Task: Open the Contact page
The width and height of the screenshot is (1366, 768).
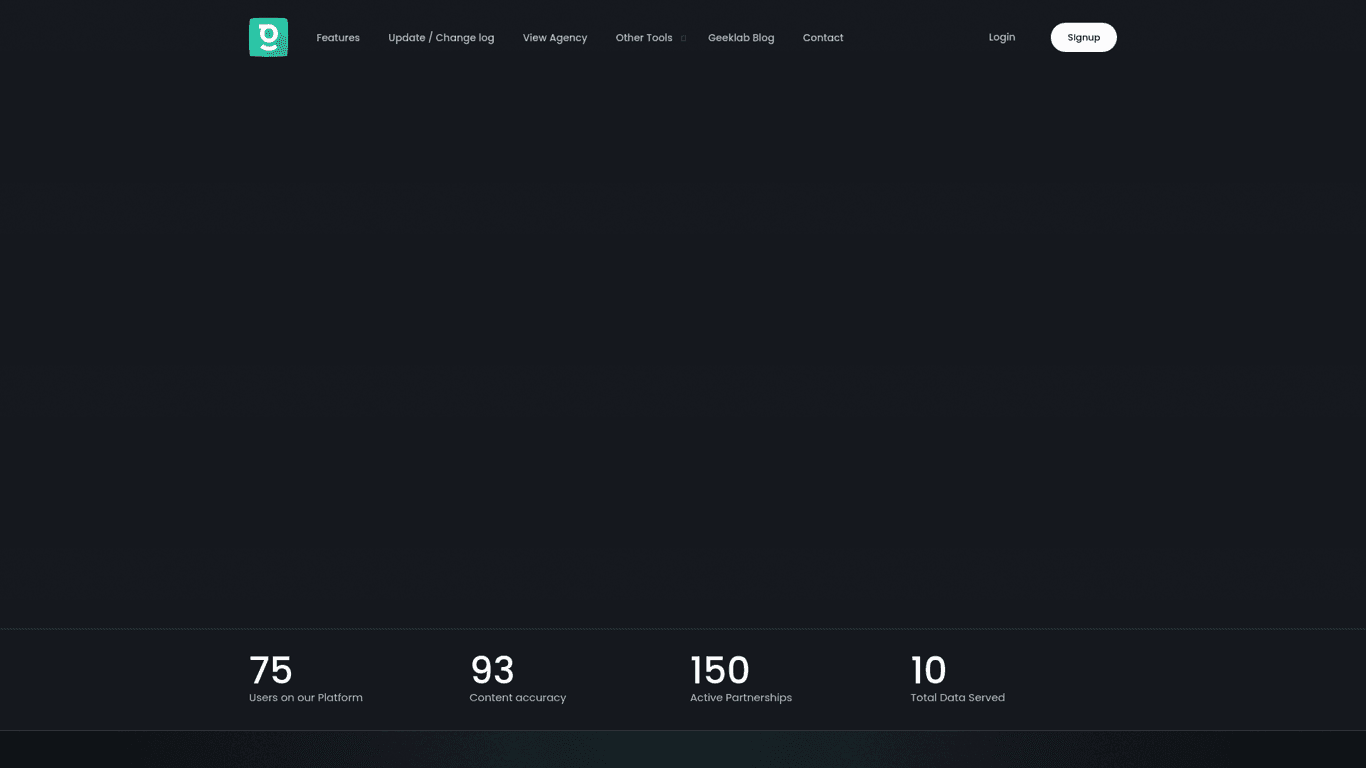Action: point(823,37)
